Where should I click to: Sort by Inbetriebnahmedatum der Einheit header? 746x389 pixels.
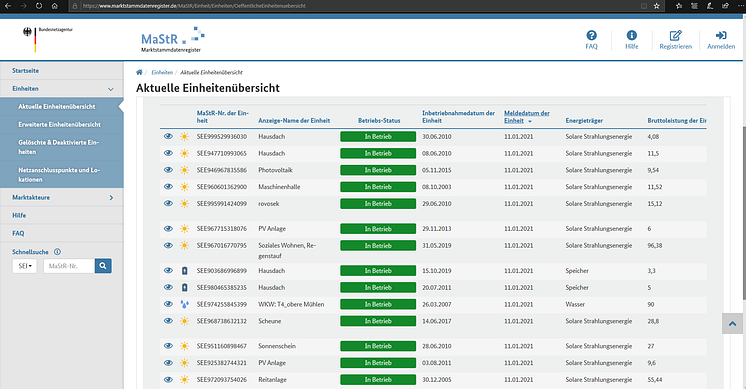[x=458, y=117]
